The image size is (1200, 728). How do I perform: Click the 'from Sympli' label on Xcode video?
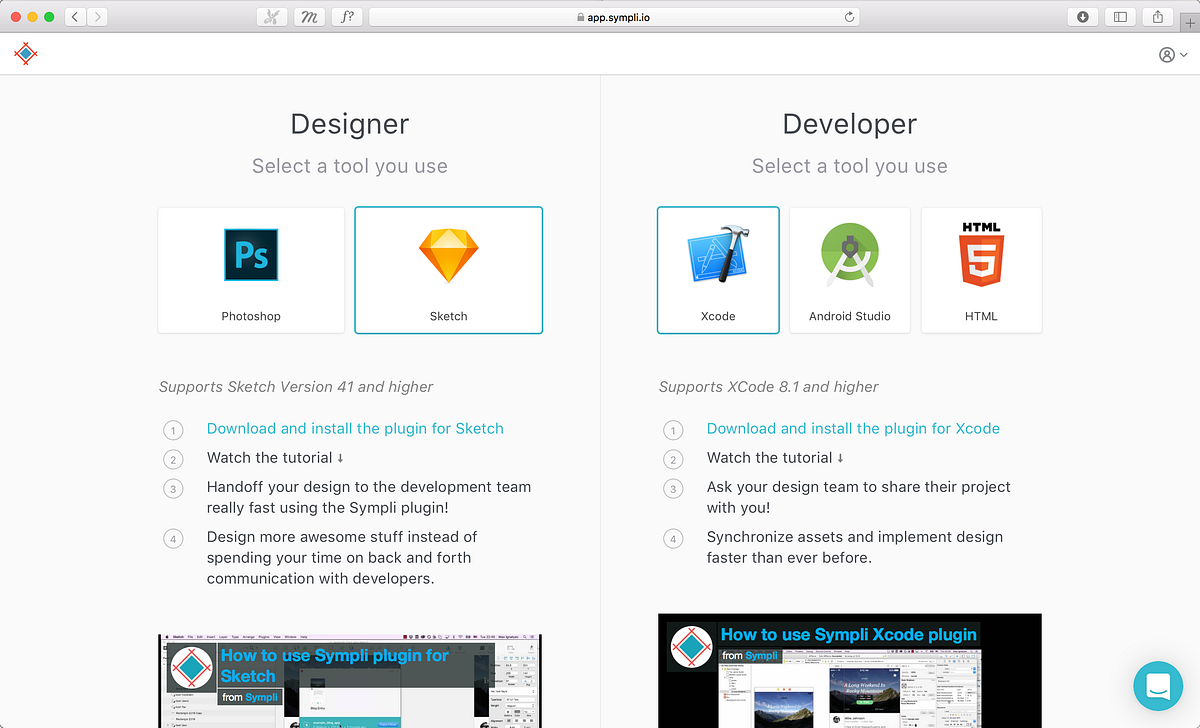click(749, 656)
